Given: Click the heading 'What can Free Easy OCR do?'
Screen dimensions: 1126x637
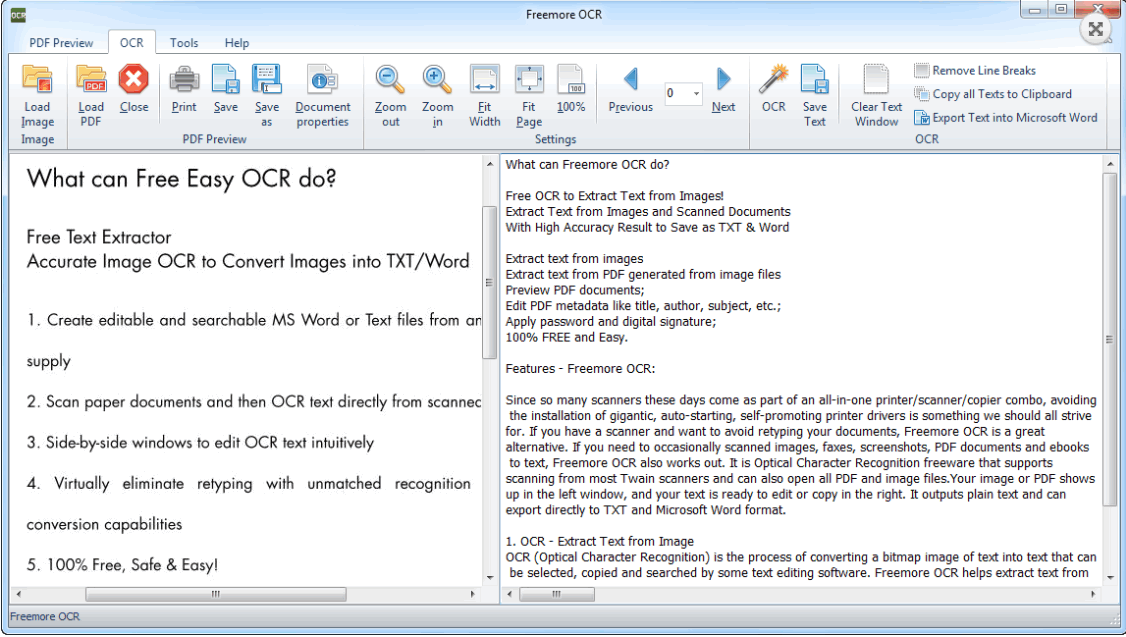Looking at the screenshot, I should [182, 179].
